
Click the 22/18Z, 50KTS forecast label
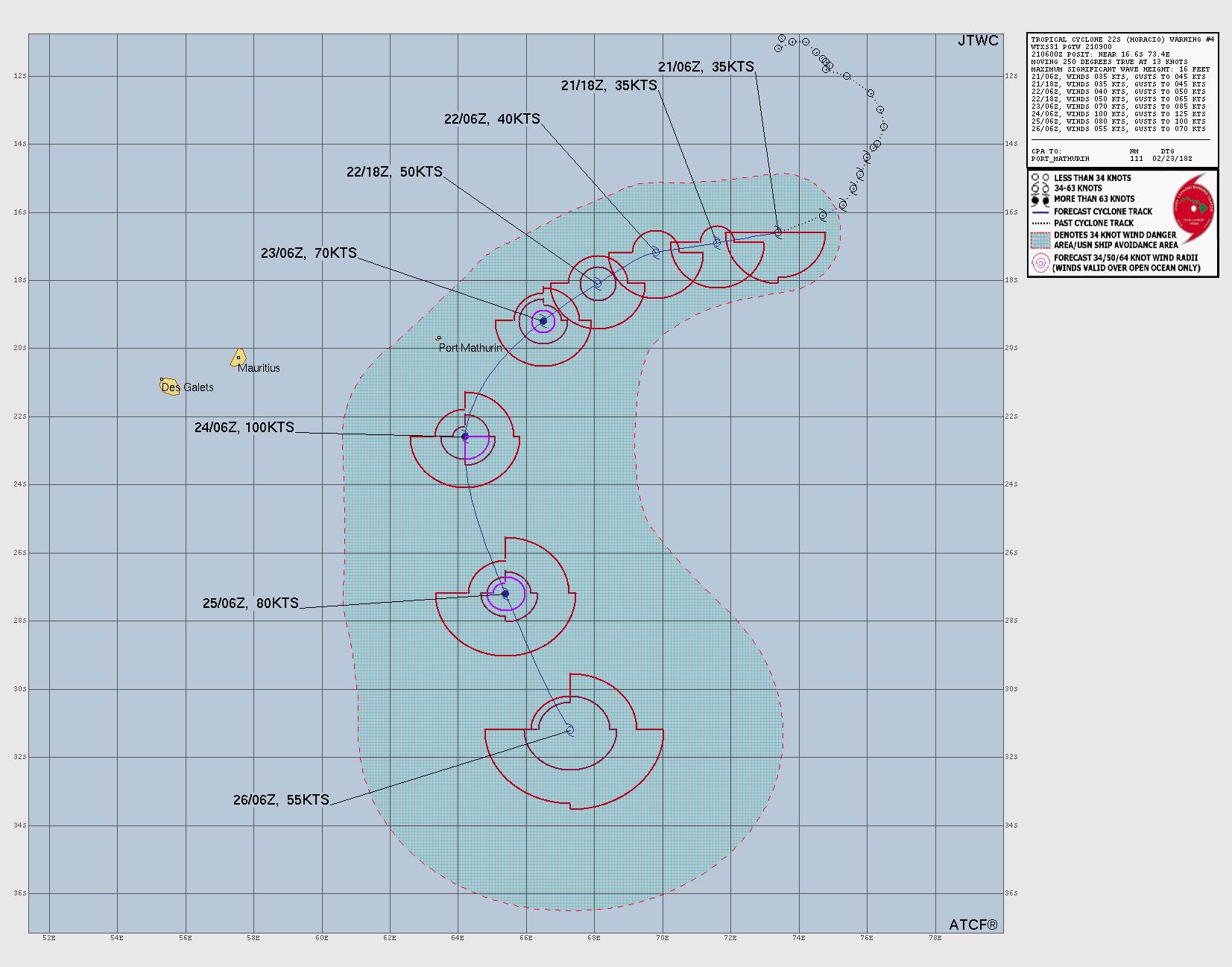[x=394, y=172]
